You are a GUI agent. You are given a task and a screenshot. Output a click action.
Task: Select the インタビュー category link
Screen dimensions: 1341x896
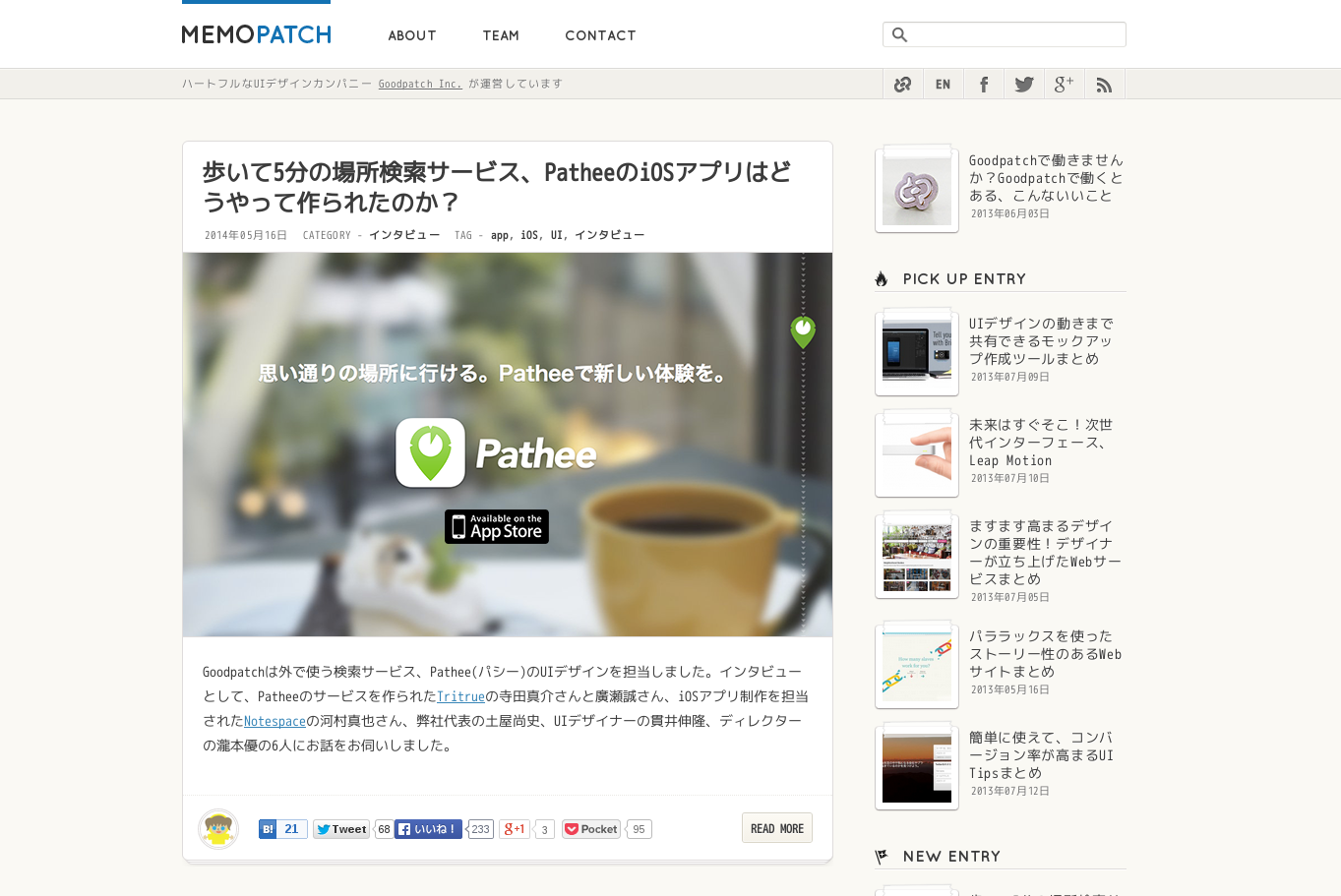pos(404,235)
